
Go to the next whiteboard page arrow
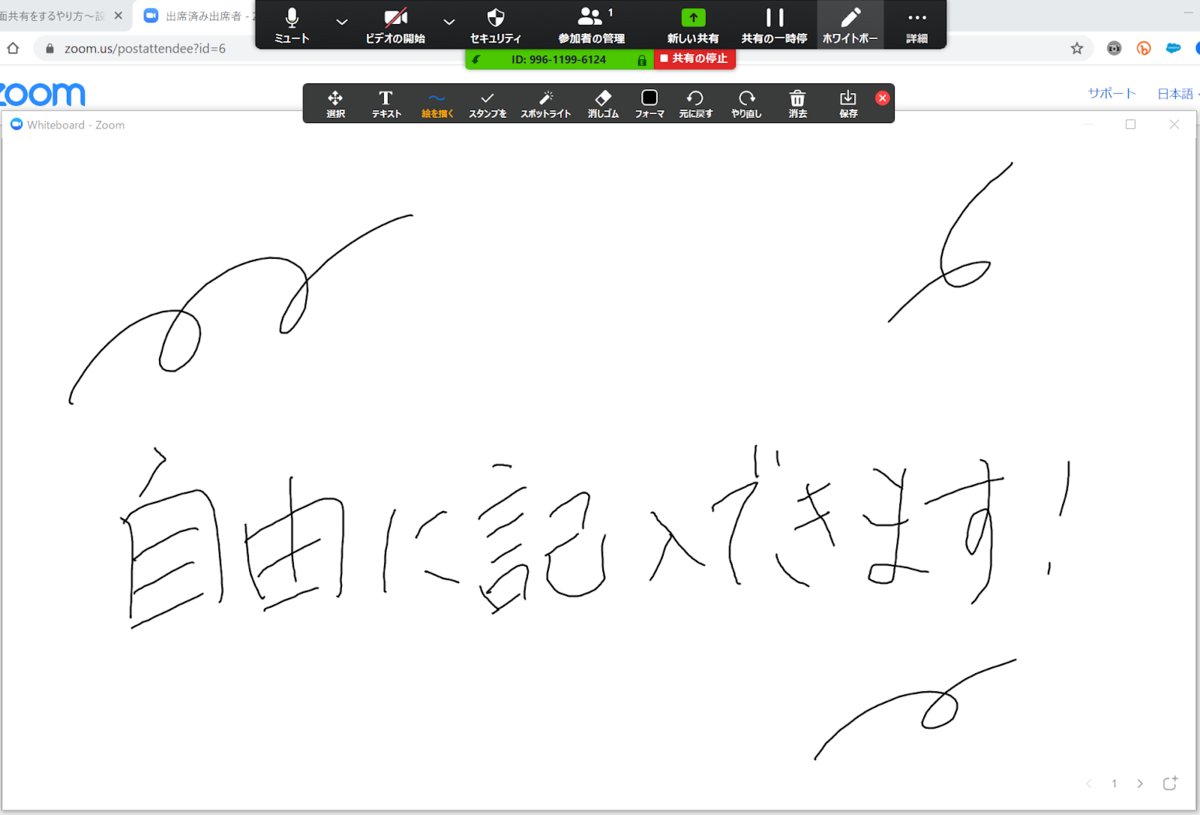pos(1140,784)
